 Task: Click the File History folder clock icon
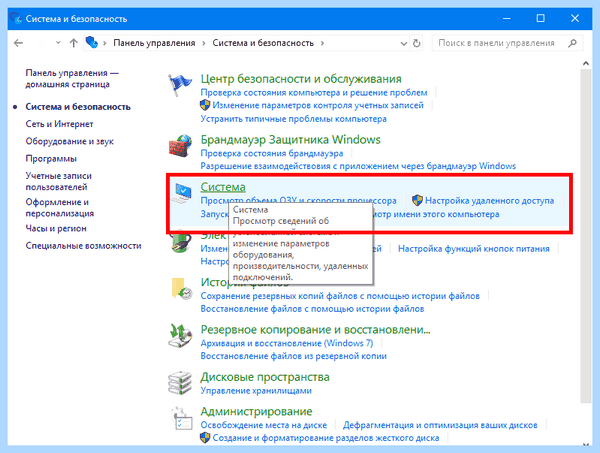tap(181, 289)
